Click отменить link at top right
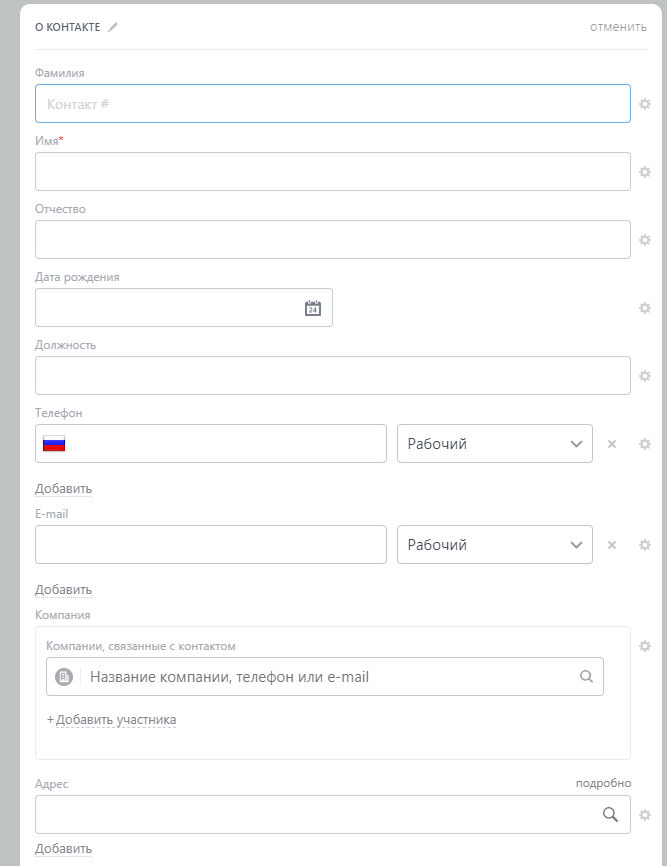The image size is (667, 866). click(618, 27)
